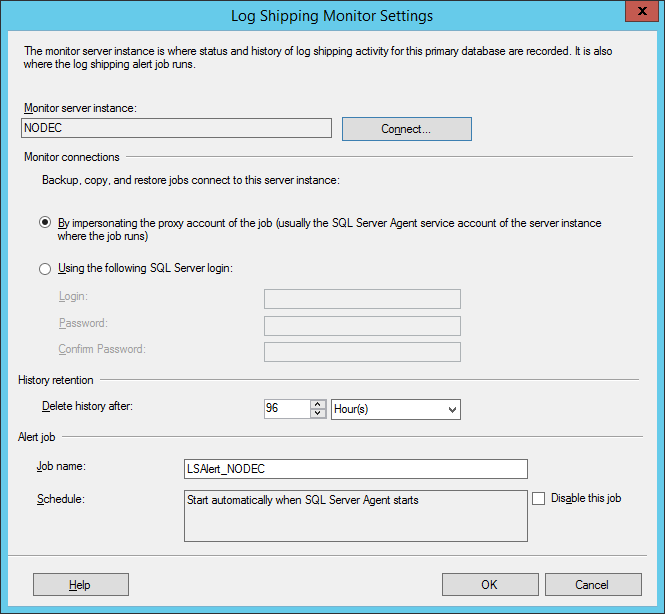Click the Job name label

point(61,466)
